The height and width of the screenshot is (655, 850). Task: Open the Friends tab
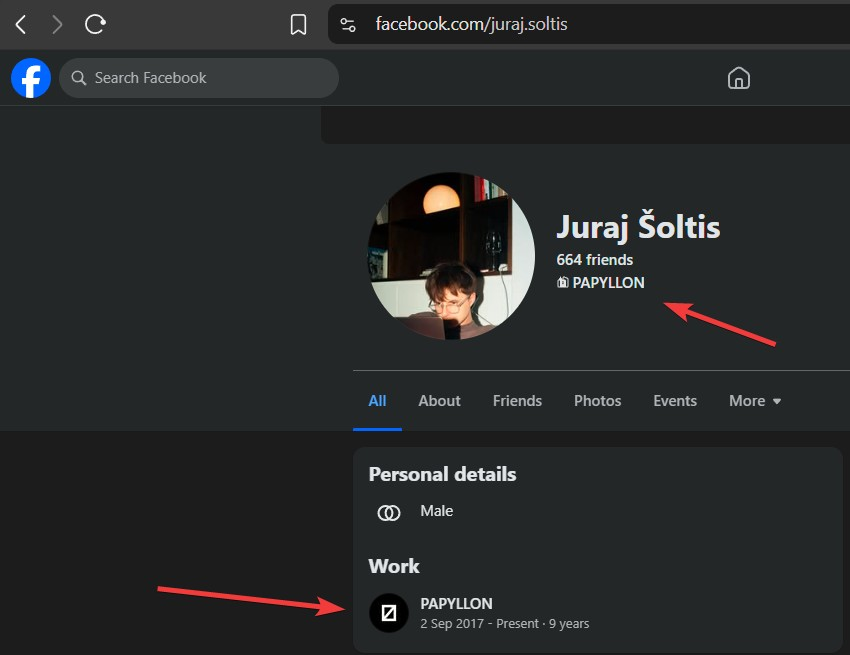[517, 401]
